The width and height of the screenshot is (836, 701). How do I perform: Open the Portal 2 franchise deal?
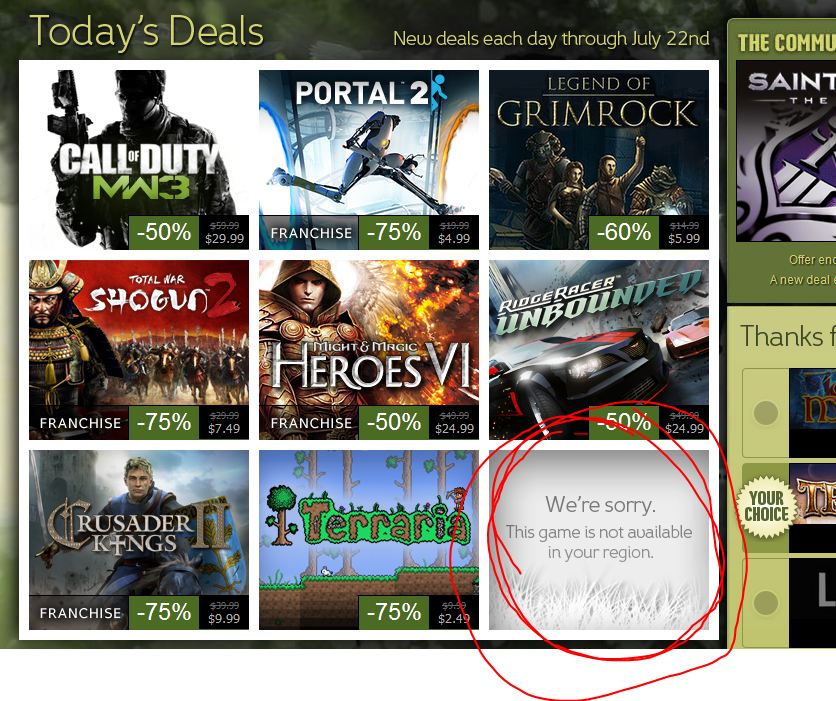[369, 160]
